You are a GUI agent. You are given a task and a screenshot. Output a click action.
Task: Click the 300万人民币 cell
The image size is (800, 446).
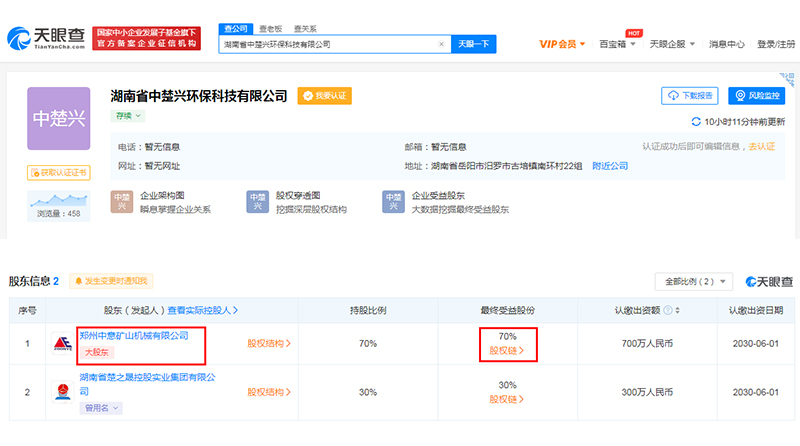(647, 392)
